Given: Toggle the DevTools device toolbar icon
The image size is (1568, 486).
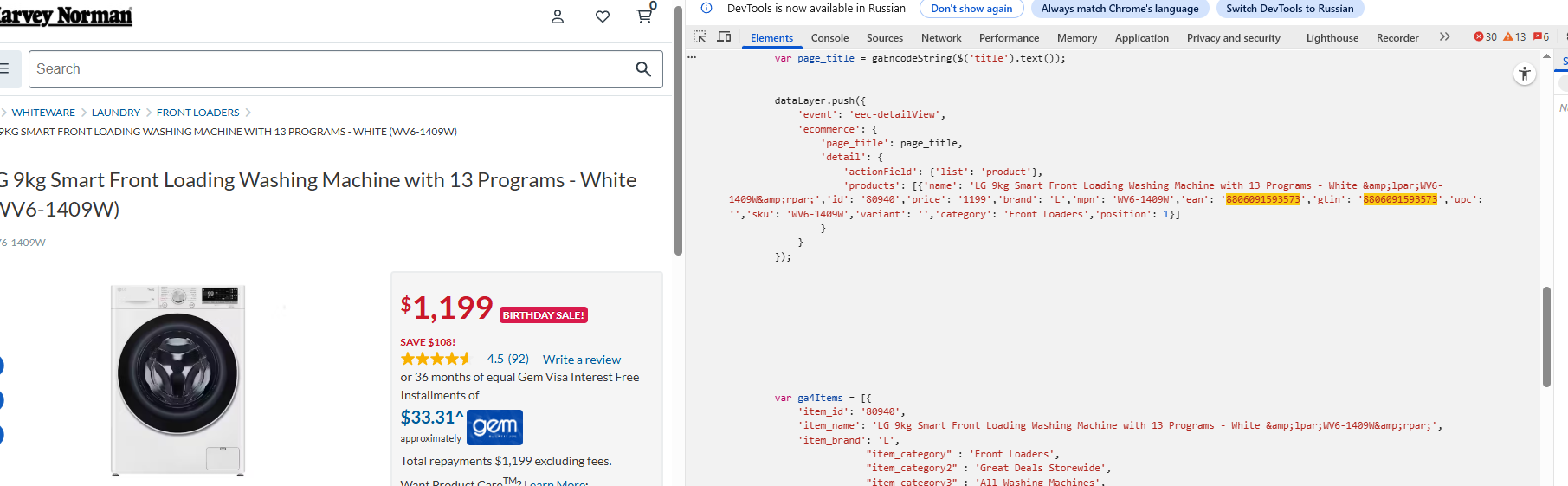Looking at the screenshot, I should pyautogui.click(x=725, y=36).
